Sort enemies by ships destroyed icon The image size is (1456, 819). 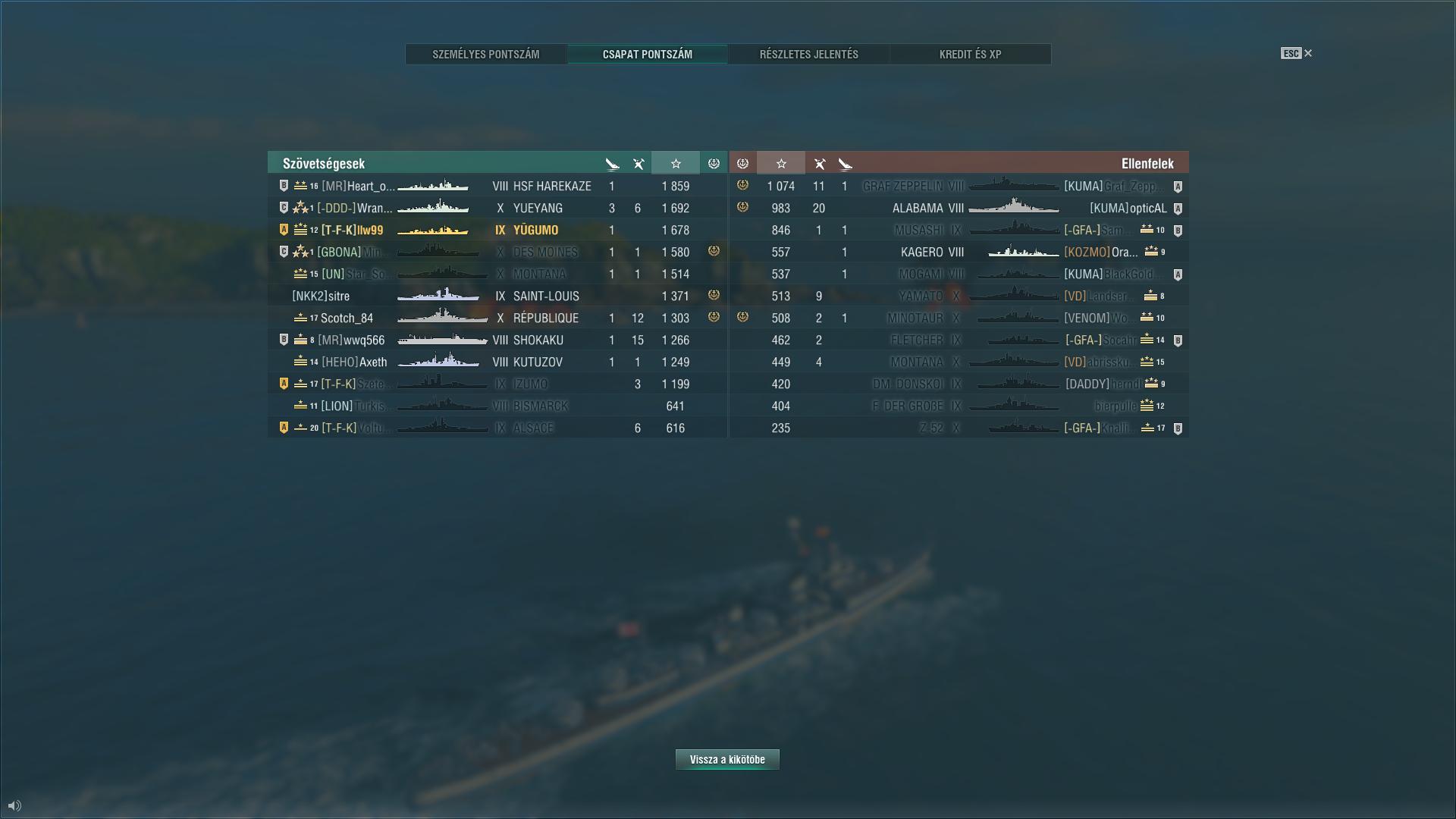coord(846,163)
